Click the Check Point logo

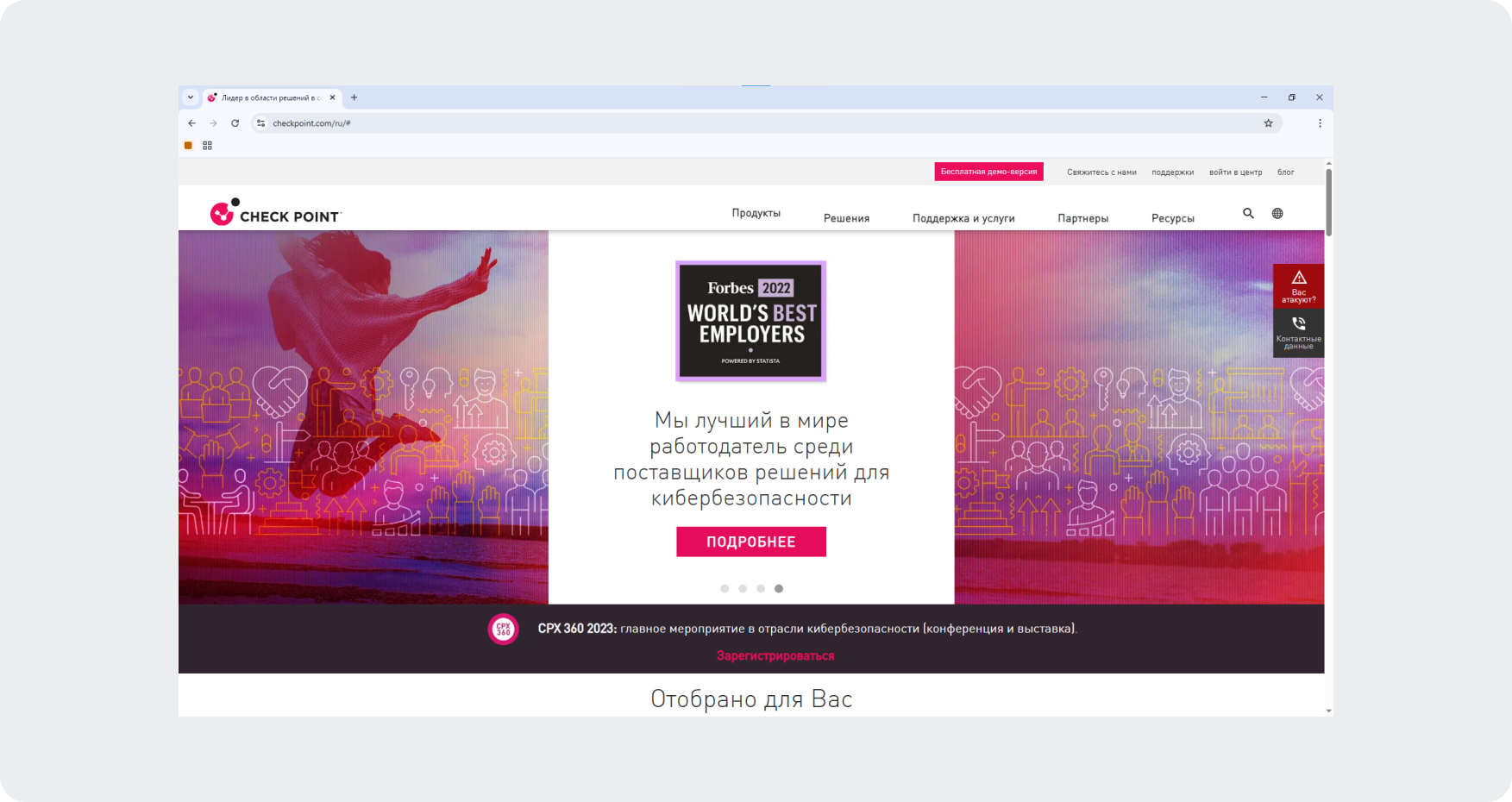tap(275, 214)
